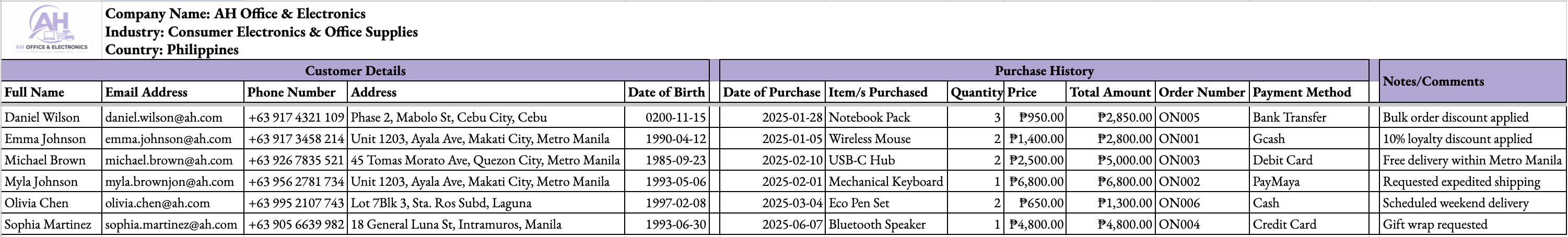This screenshot has width=1568, height=237.
Task: Select emma.johnson@ah.com email cell
Action: point(172,138)
